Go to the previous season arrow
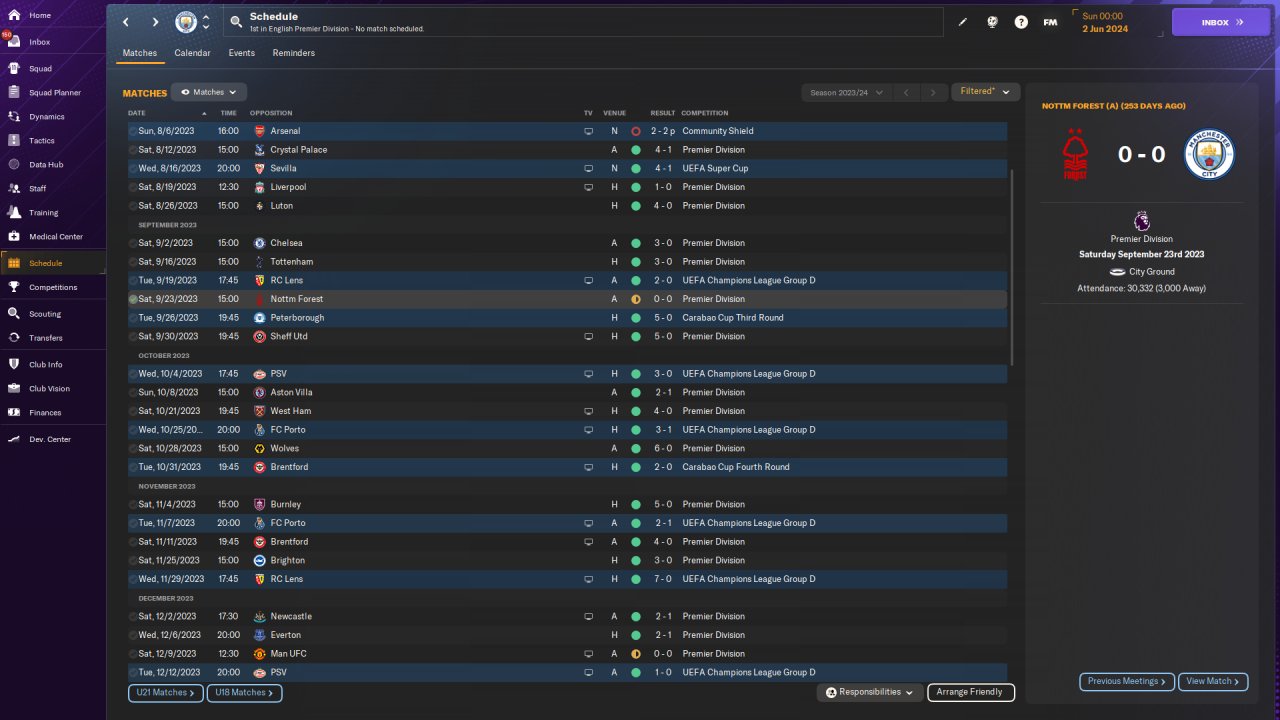This screenshot has height=720, width=1280. click(x=906, y=92)
